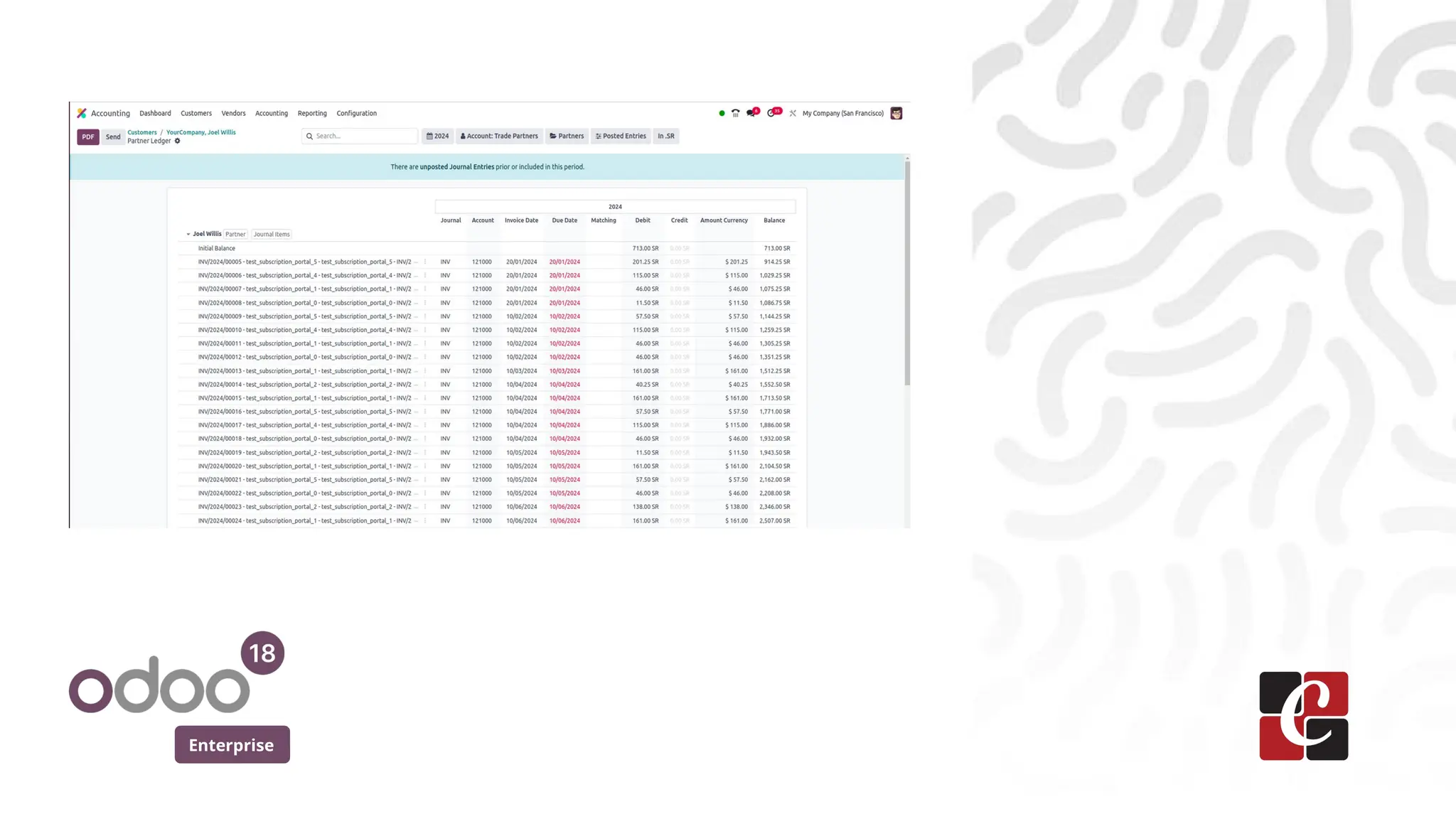Open the 2024 date period filter
The image size is (1456, 819).
437,136
